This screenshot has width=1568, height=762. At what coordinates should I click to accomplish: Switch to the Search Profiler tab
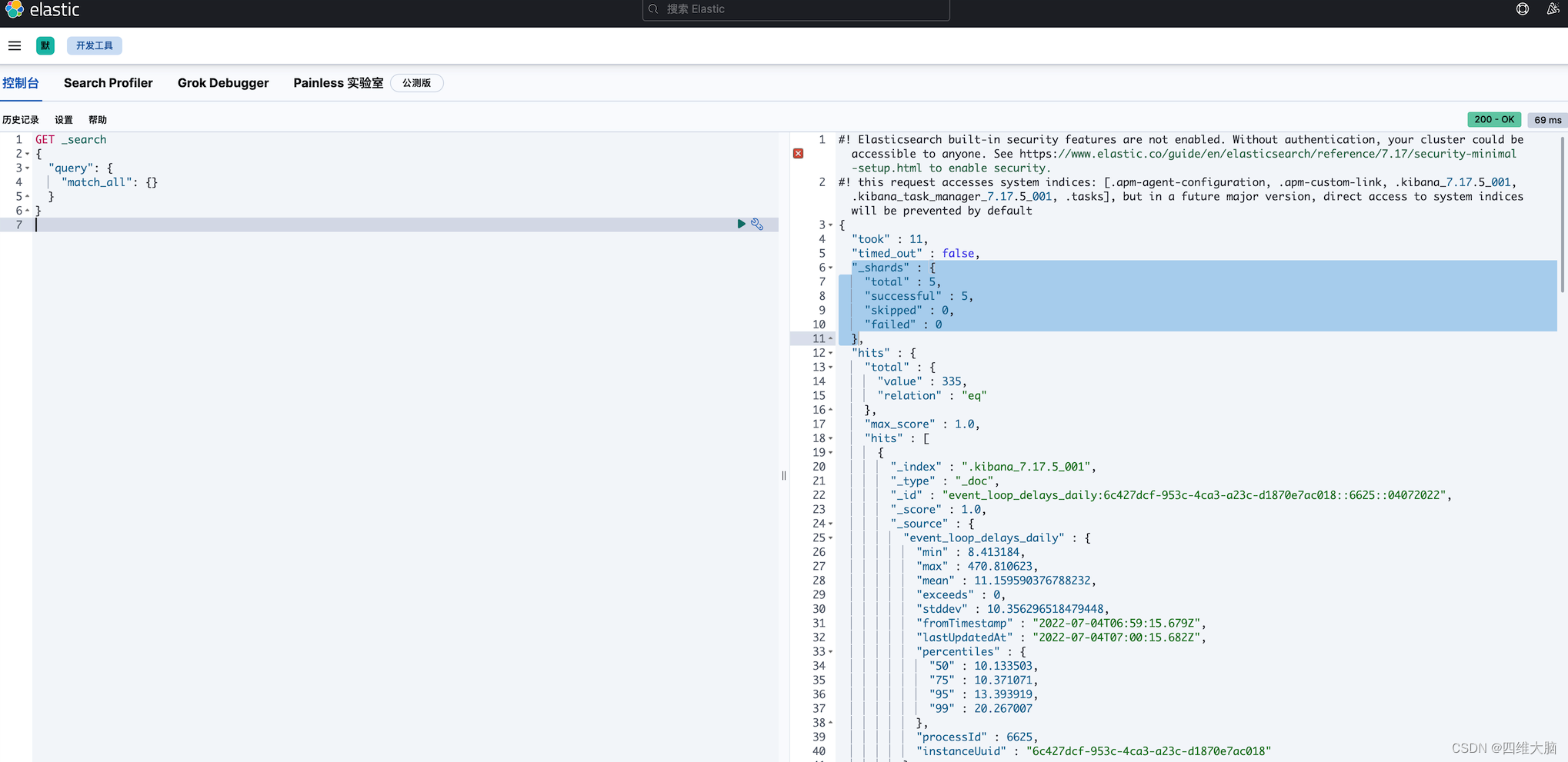click(x=108, y=83)
